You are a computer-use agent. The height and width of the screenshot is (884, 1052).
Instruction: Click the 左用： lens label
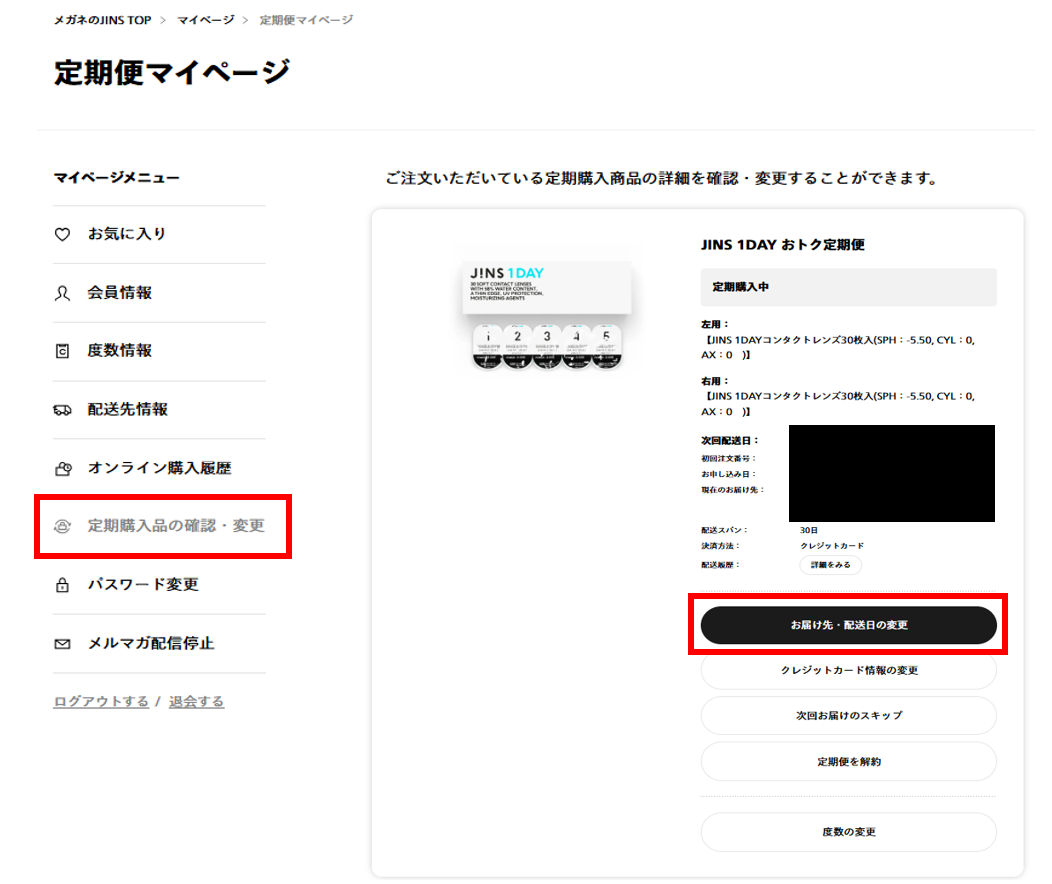715,325
